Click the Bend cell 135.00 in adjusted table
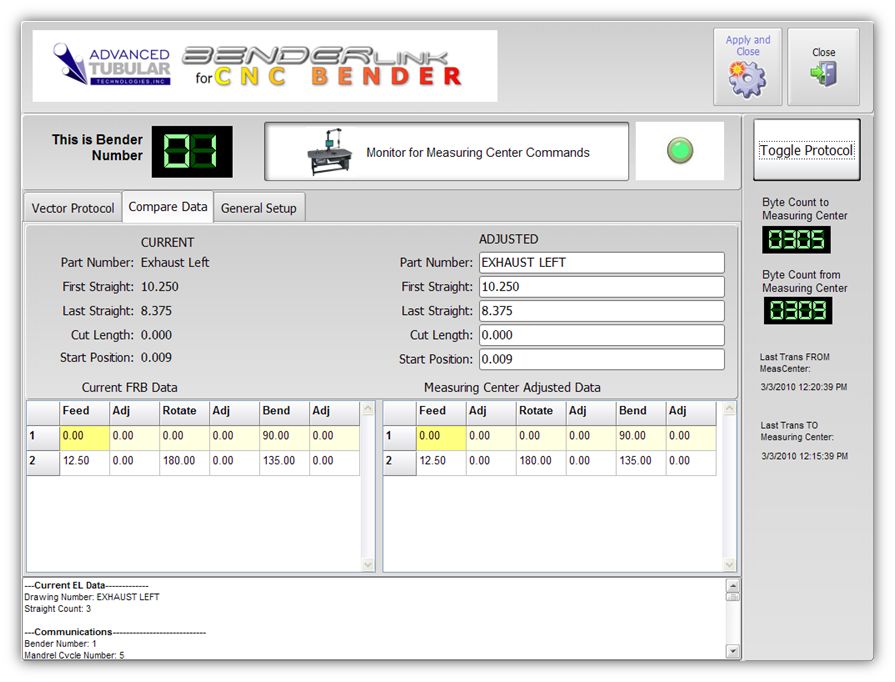Viewport: 895px width, 682px height. [x=639, y=462]
